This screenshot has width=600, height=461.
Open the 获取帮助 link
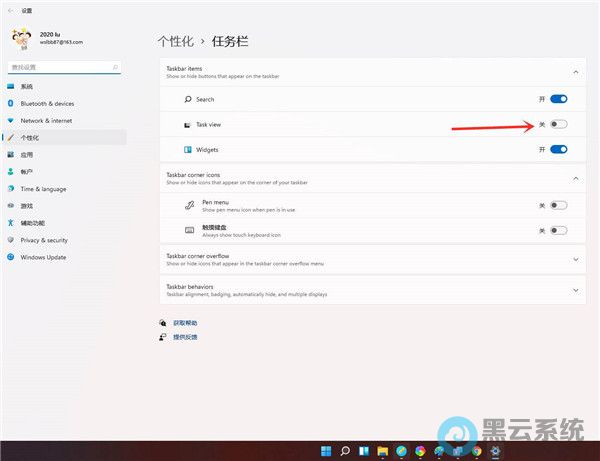pyautogui.click(x=185, y=323)
